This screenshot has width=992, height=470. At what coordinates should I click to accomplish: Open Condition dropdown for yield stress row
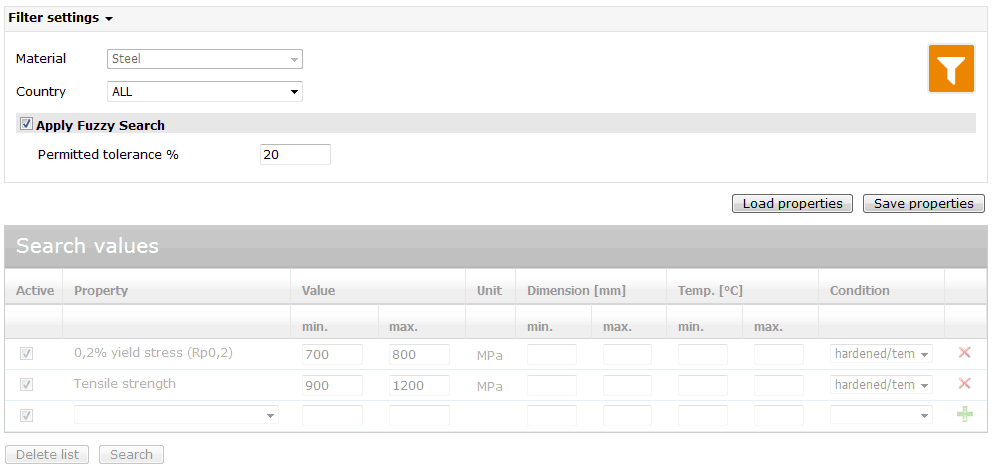(881, 354)
